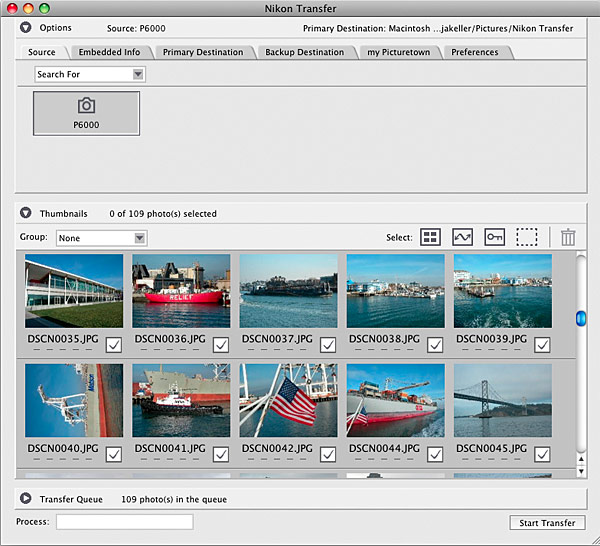Select the Bay Bridge thumbnail DSCN0045
Viewport: 600px width, 546px height.
click(503, 400)
